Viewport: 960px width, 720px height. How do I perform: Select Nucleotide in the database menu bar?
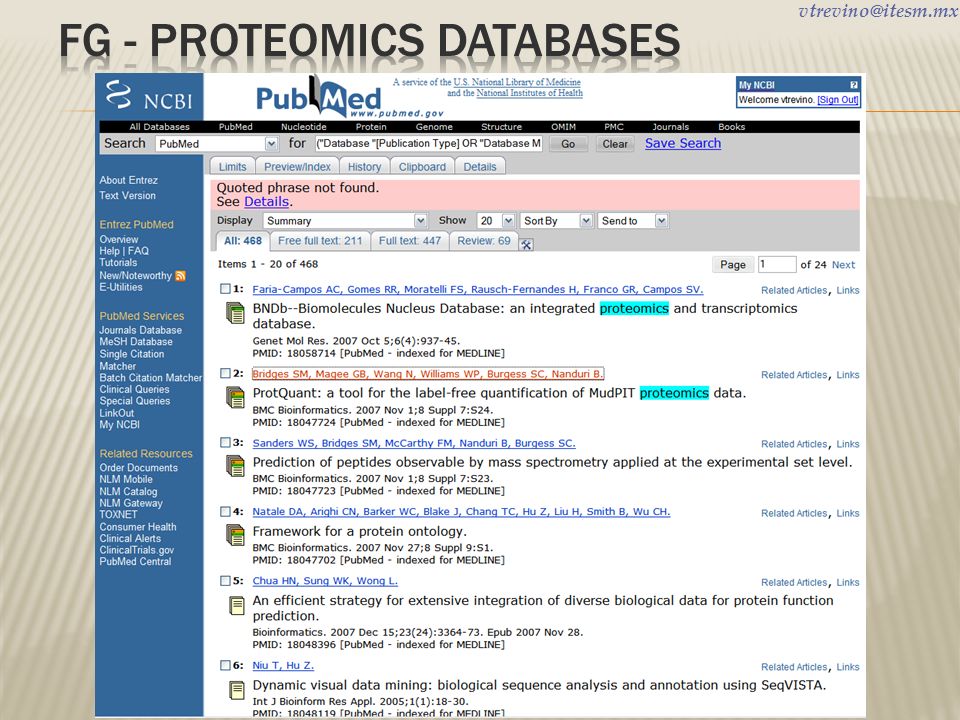click(304, 127)
